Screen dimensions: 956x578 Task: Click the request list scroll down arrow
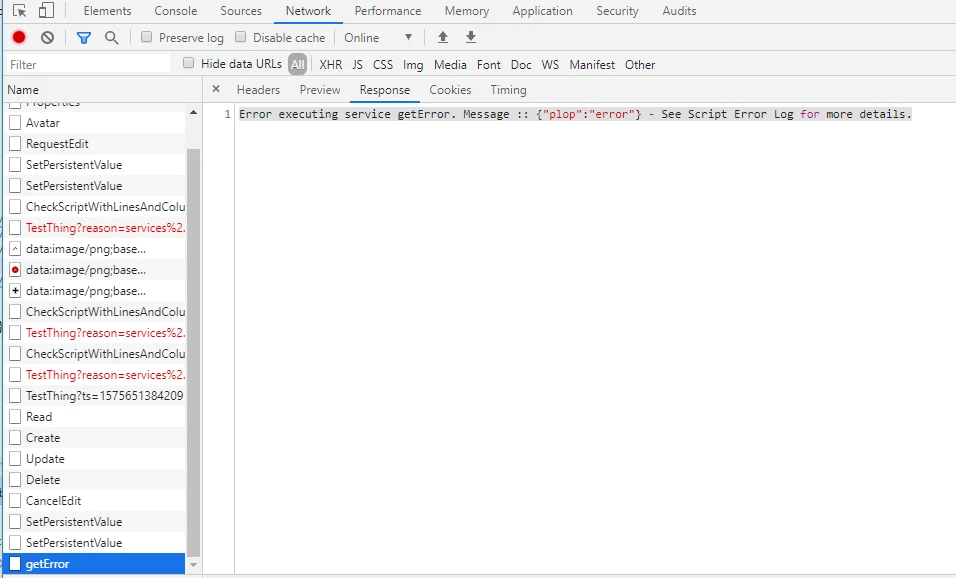click(193, 565)
